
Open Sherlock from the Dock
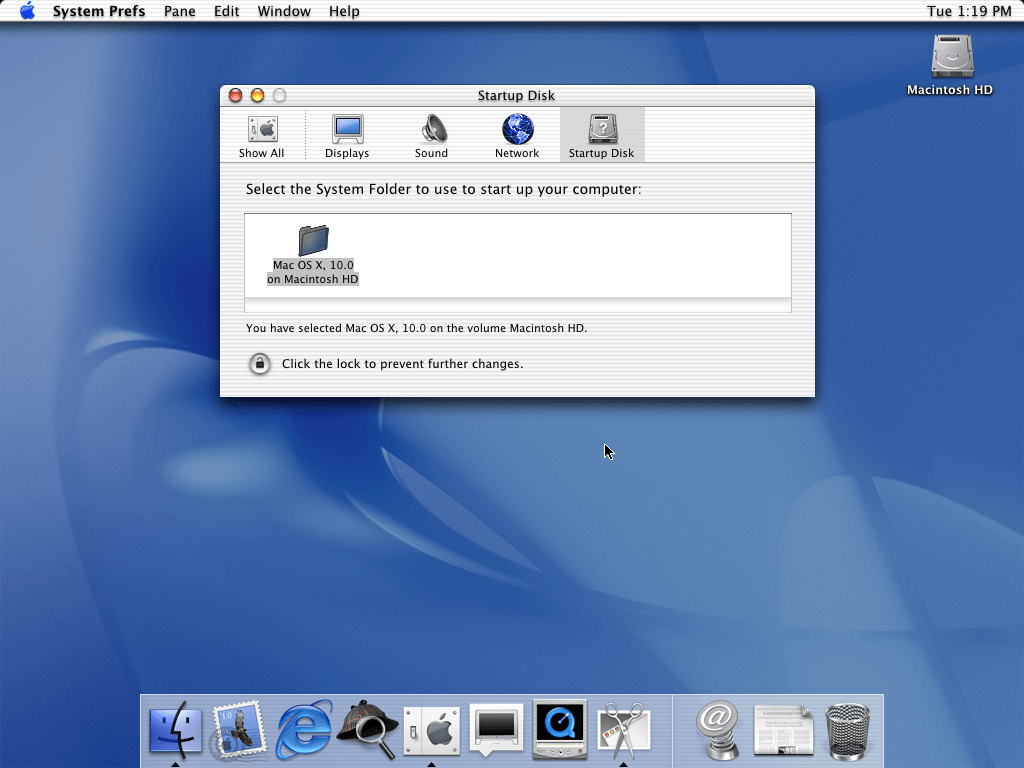coord(368,729)
